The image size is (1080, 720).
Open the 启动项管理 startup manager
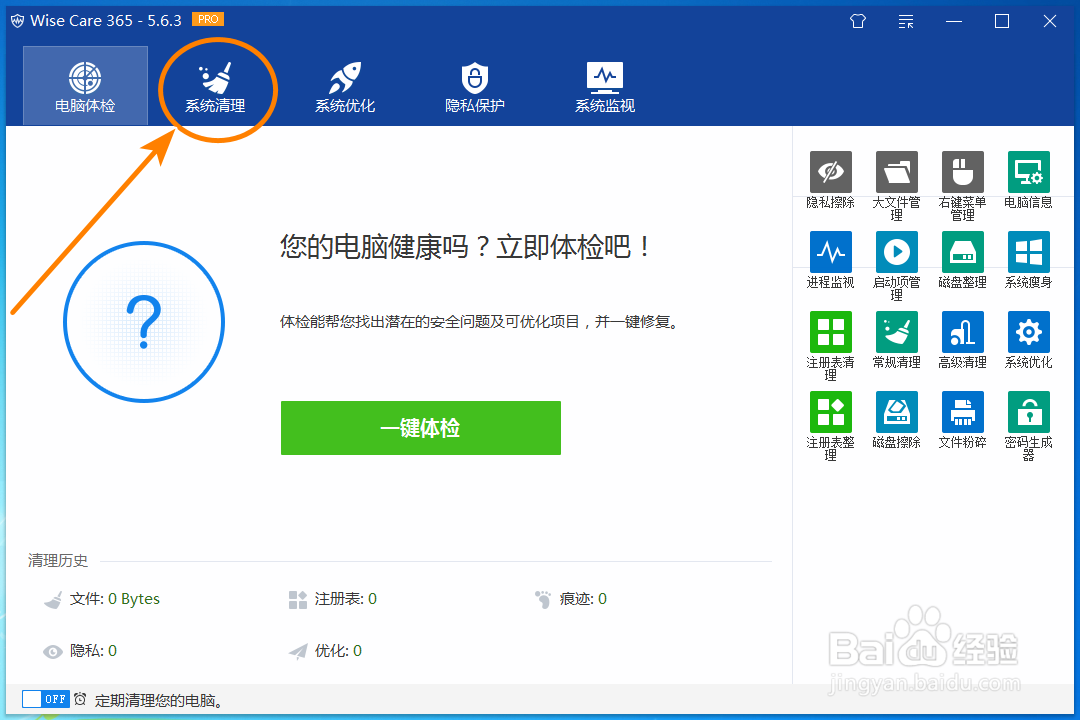[896, 252]
